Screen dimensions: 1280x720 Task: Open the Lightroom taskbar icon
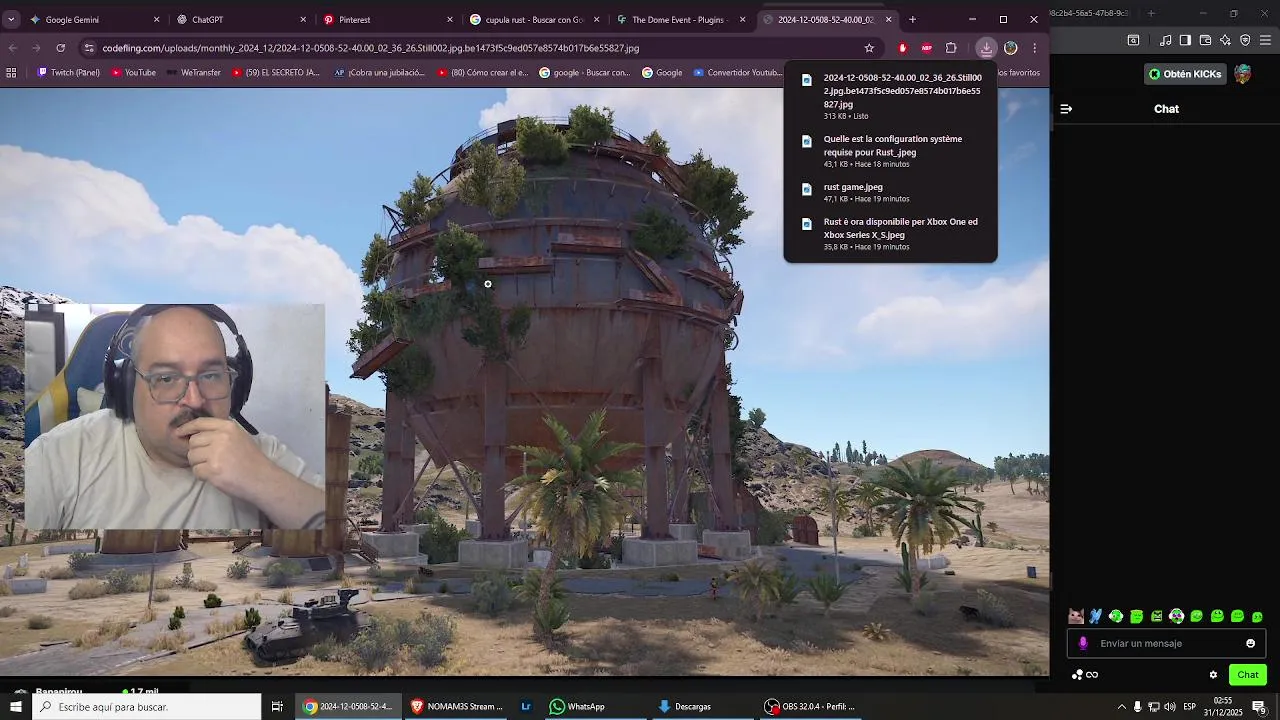coord(526,706)
